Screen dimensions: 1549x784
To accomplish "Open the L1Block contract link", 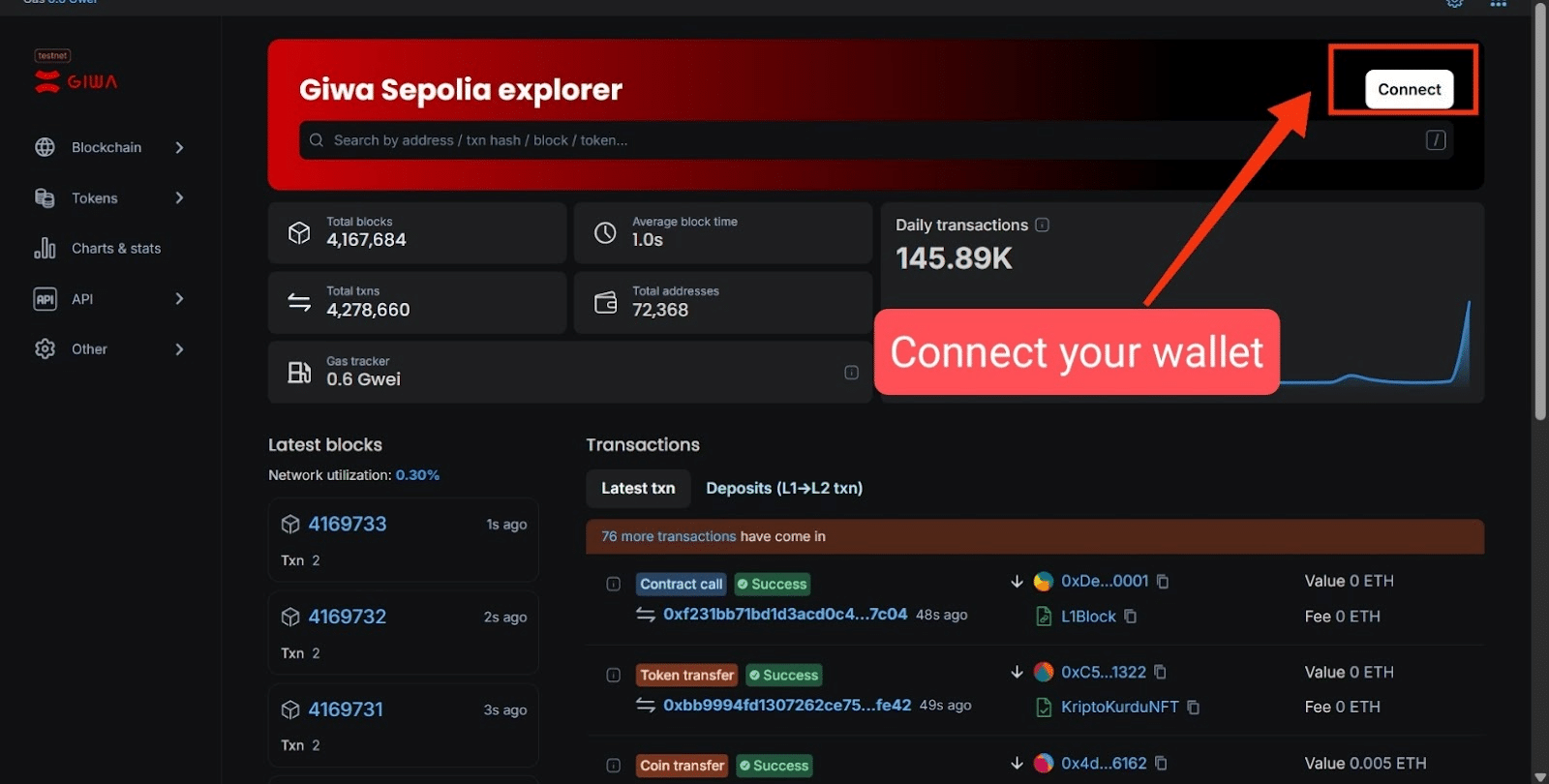I will point(1088,617).
